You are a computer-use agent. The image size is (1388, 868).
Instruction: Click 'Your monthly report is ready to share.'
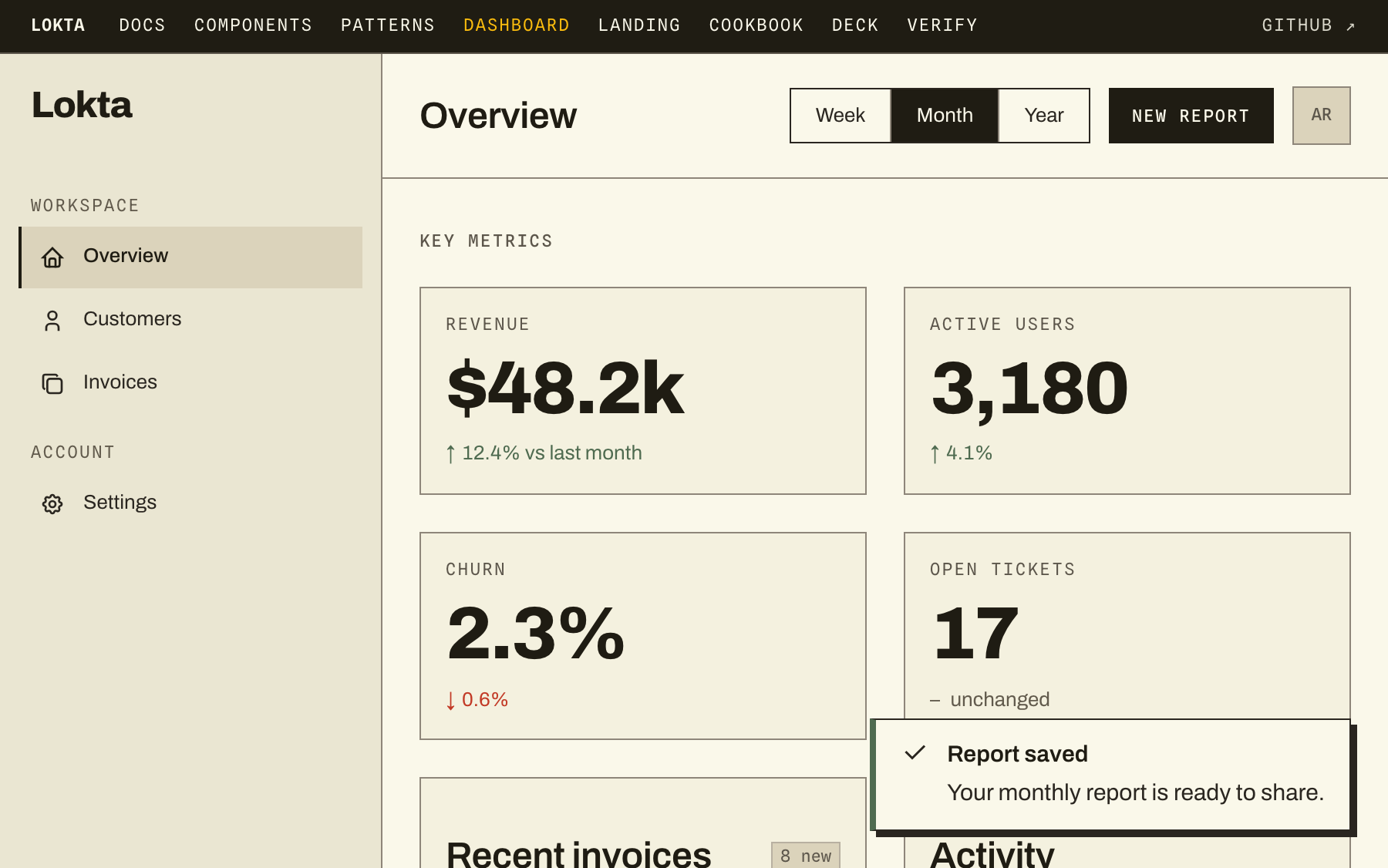1135,792
